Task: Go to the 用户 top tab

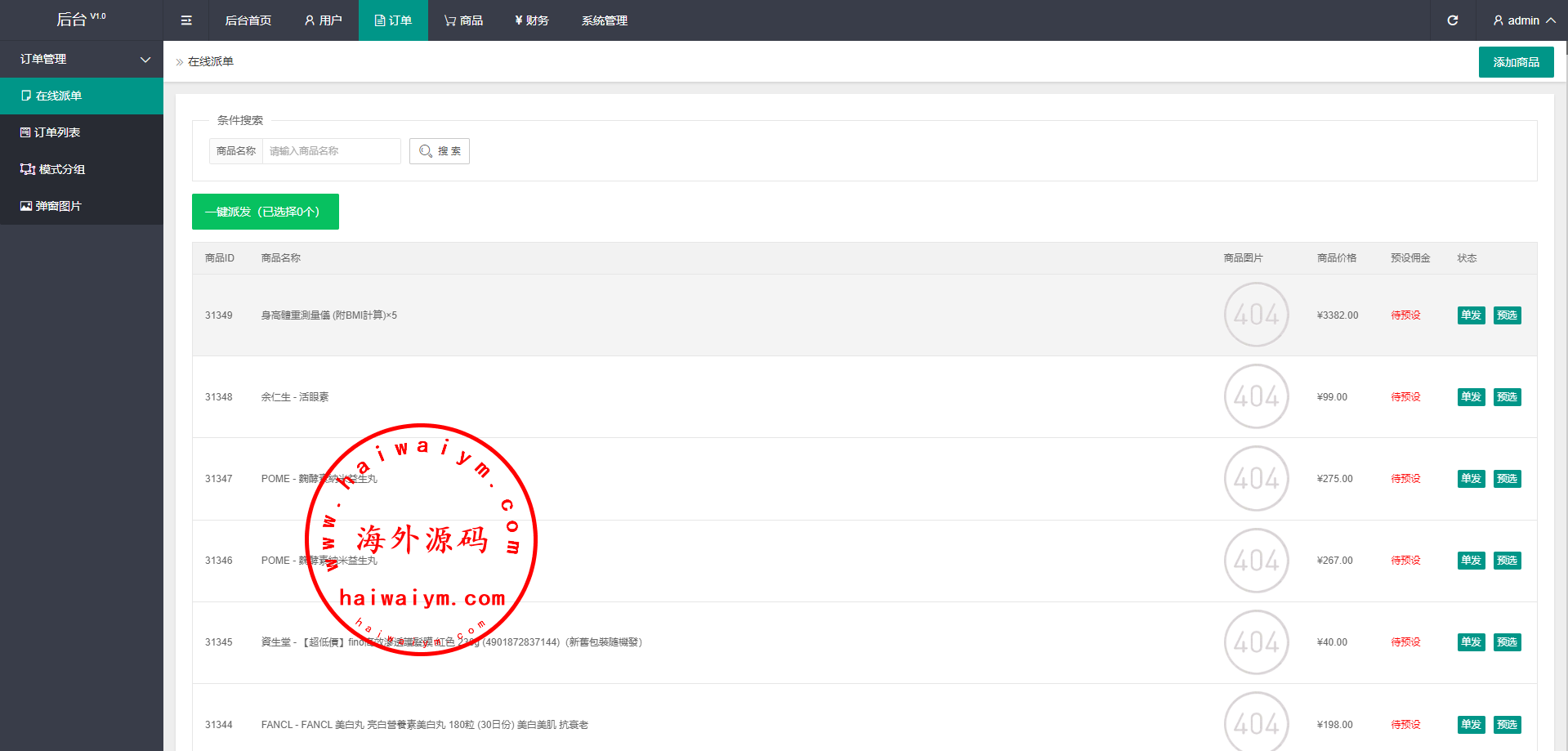Action: point(323,20)
